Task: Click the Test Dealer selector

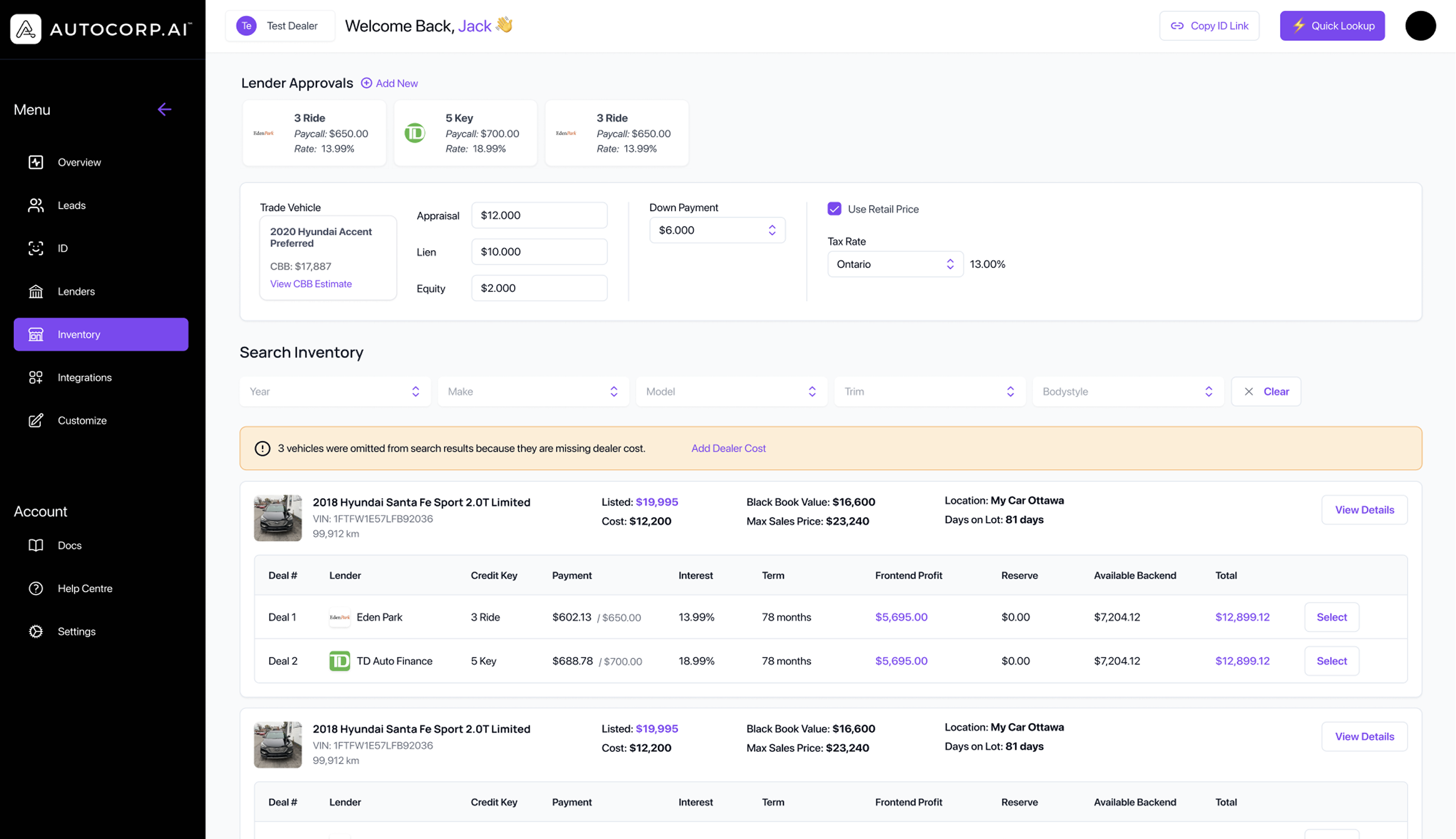Action: (x=280, y=26)
